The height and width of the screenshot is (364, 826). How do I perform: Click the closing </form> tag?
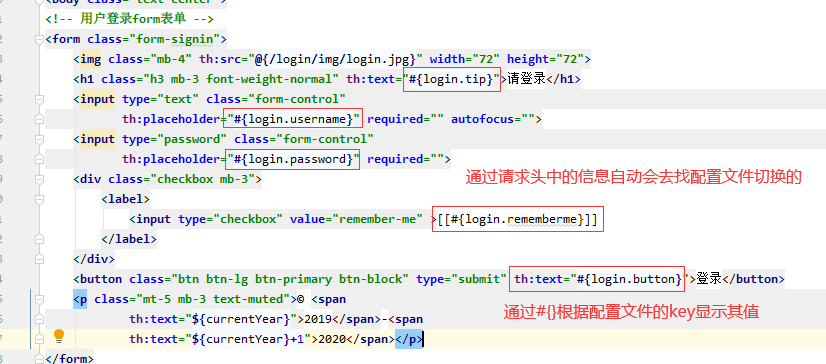click(70, 359)
